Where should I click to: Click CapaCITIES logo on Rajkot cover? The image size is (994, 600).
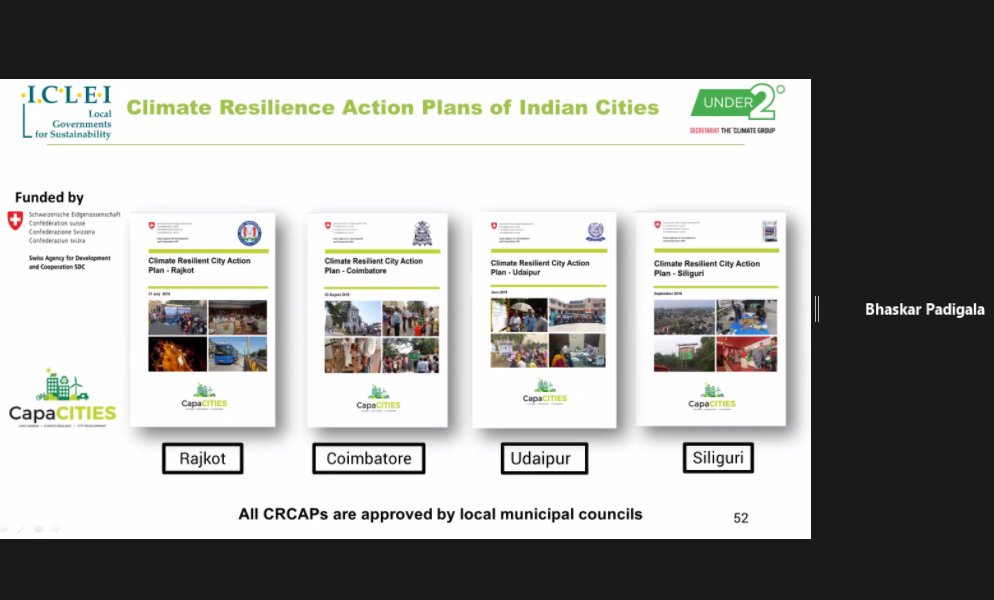204,396
